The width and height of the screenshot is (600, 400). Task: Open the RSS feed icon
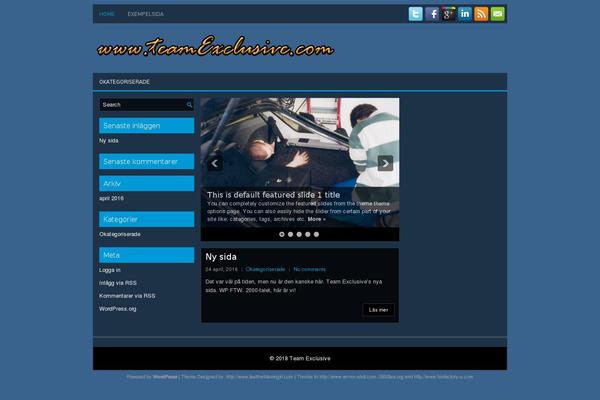pos(481,14)
